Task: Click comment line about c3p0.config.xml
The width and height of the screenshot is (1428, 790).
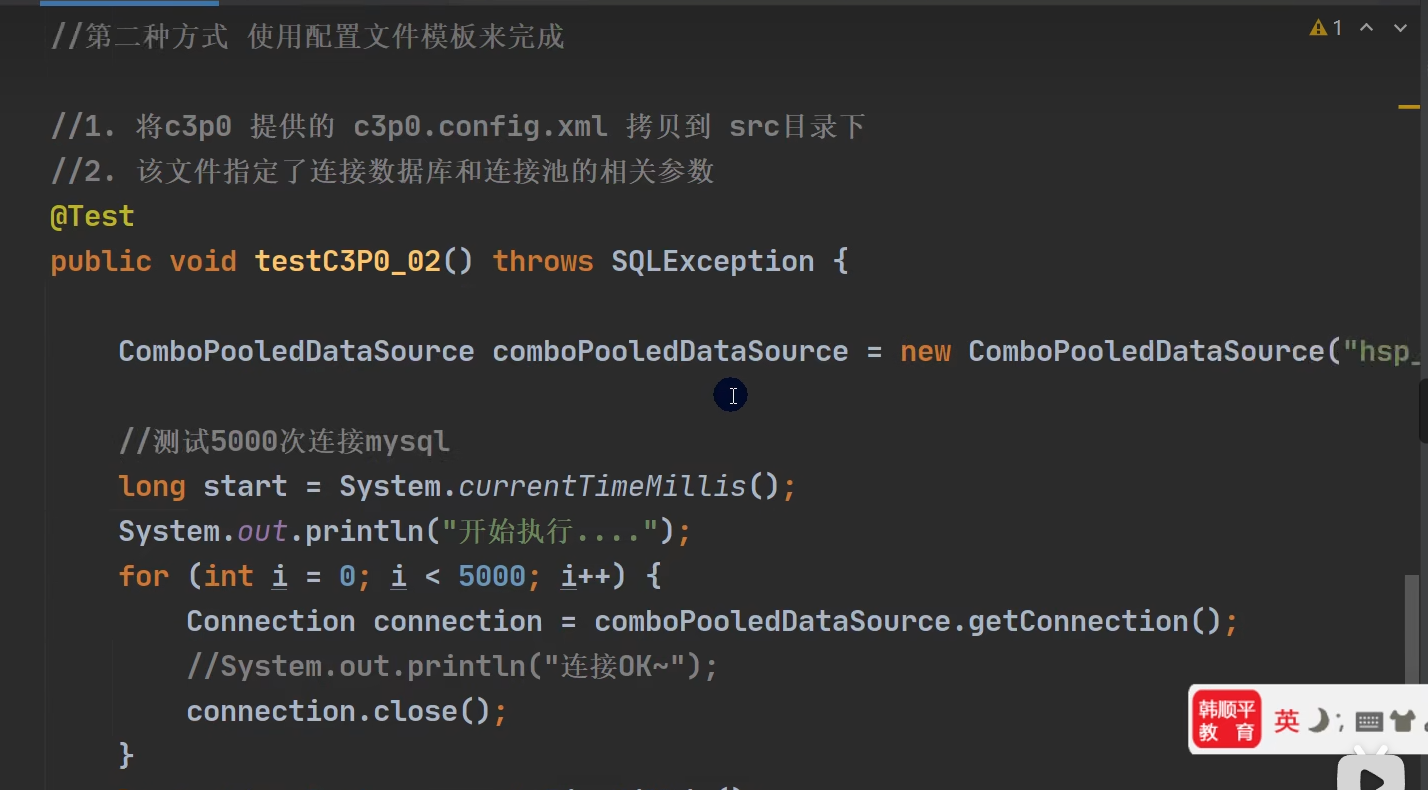Action: click(x=458, y=127)
